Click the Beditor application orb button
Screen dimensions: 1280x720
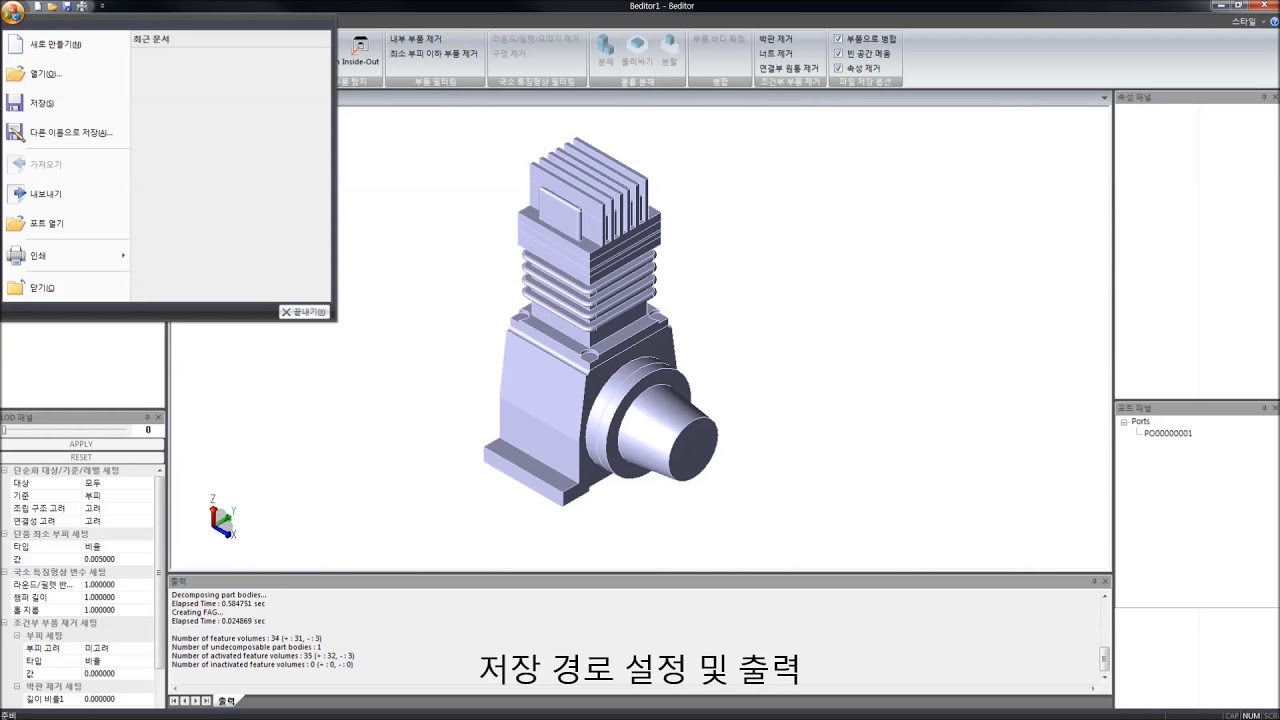[11, 13]
